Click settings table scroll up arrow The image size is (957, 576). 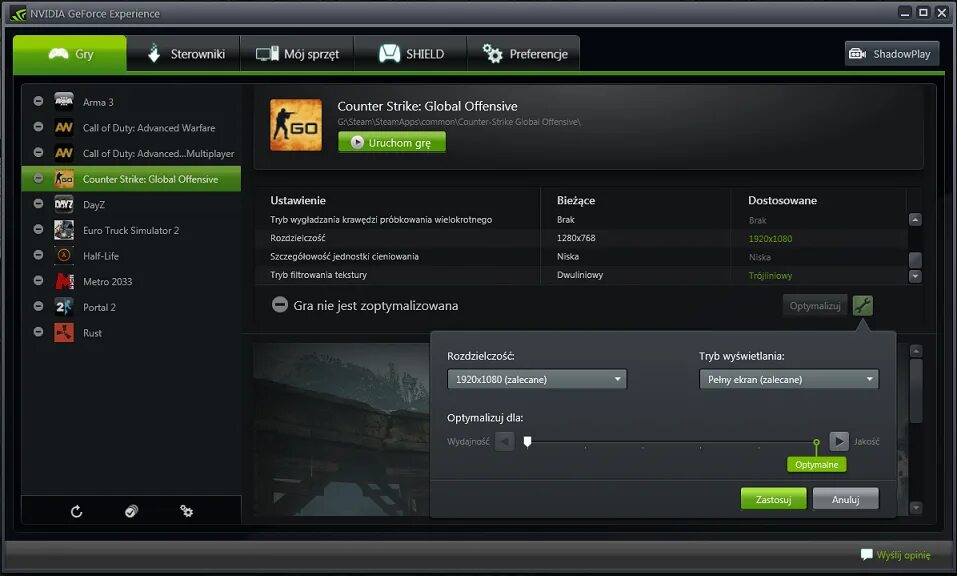pyautogui.click(x=915, y=220)
